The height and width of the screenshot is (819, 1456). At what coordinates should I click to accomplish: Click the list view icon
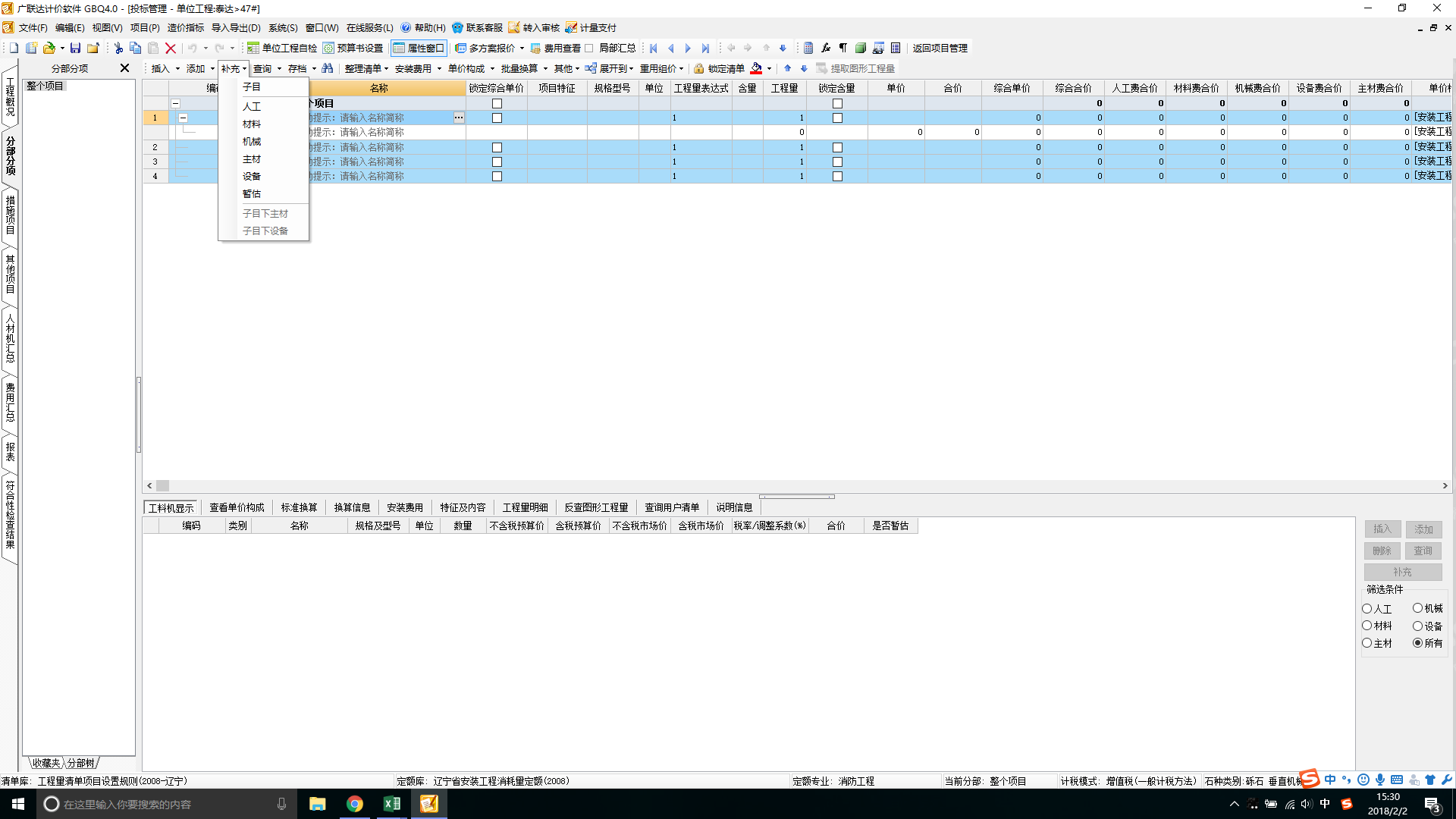tap(896, 48)
